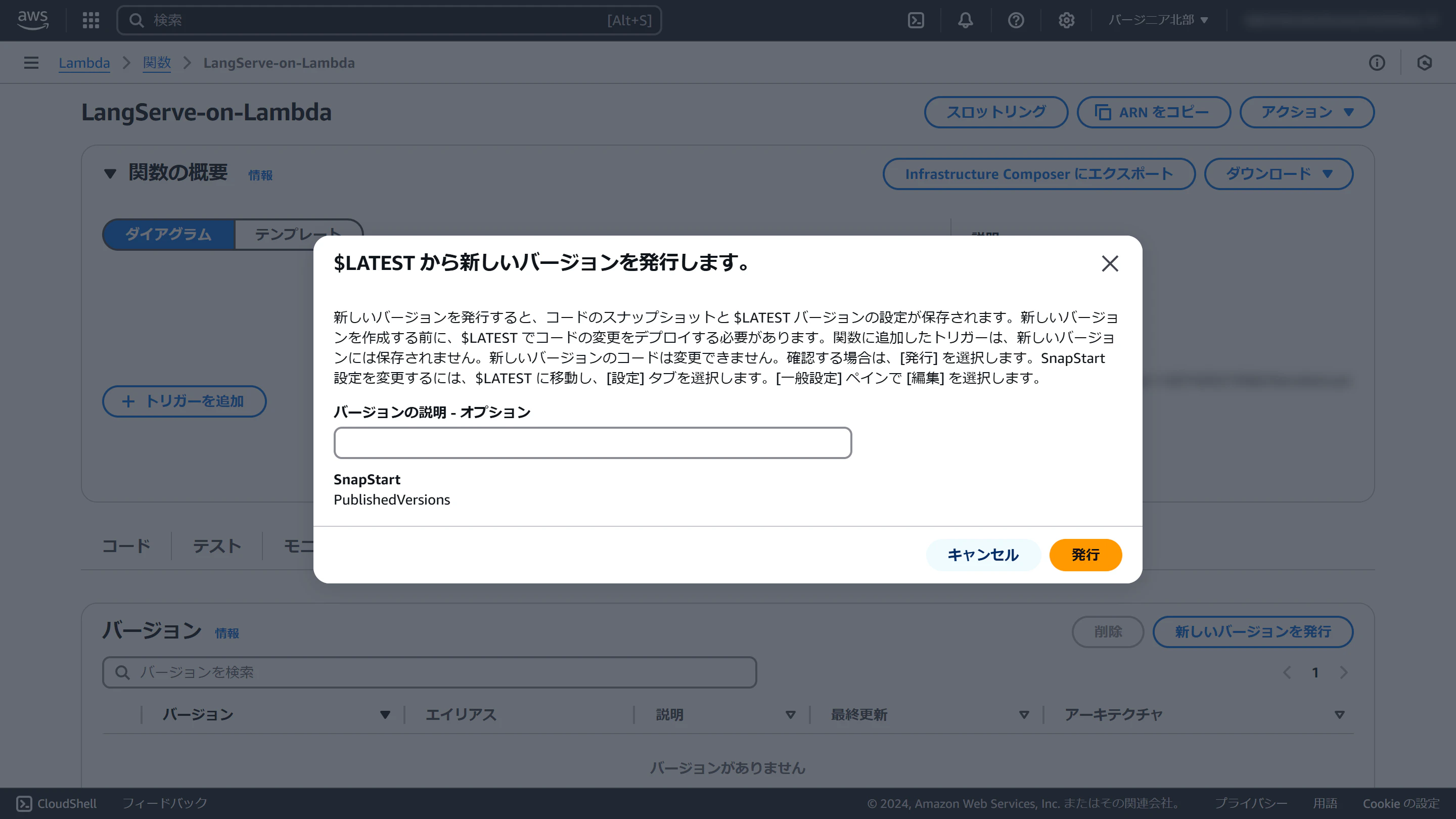Click the magnifier in the version search box
The image size is (1456, 819).
pos(122,672)
